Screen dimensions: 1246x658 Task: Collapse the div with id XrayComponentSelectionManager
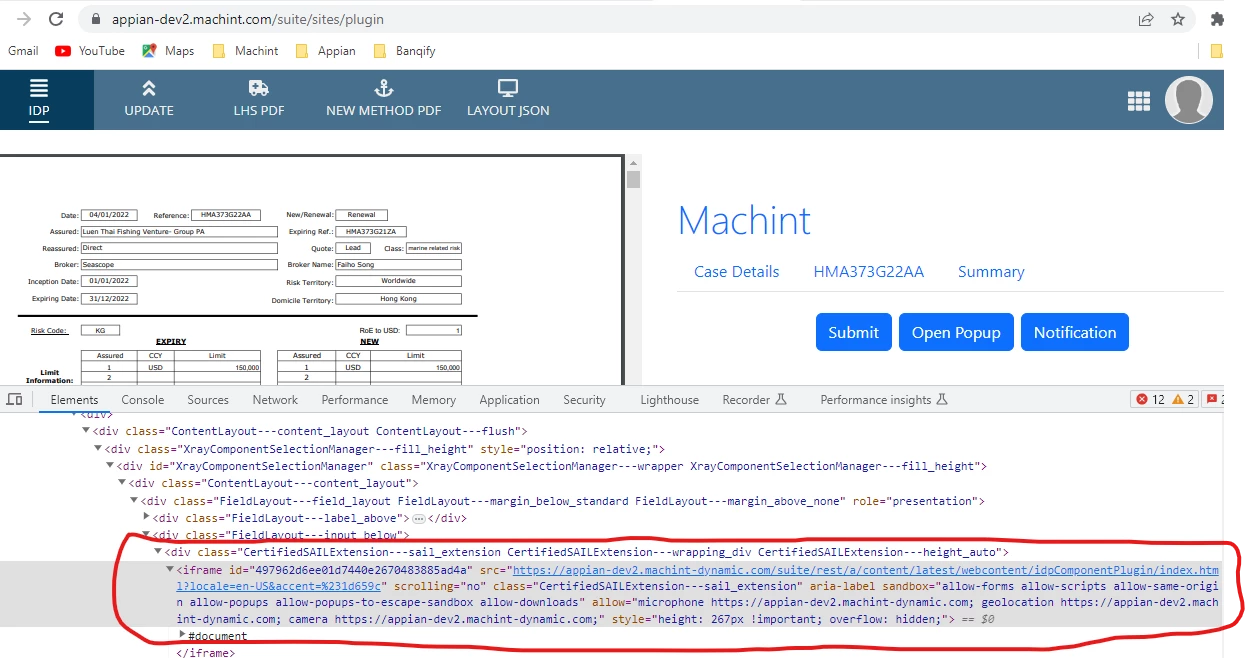pyautogui.click(x=110, y=466)
